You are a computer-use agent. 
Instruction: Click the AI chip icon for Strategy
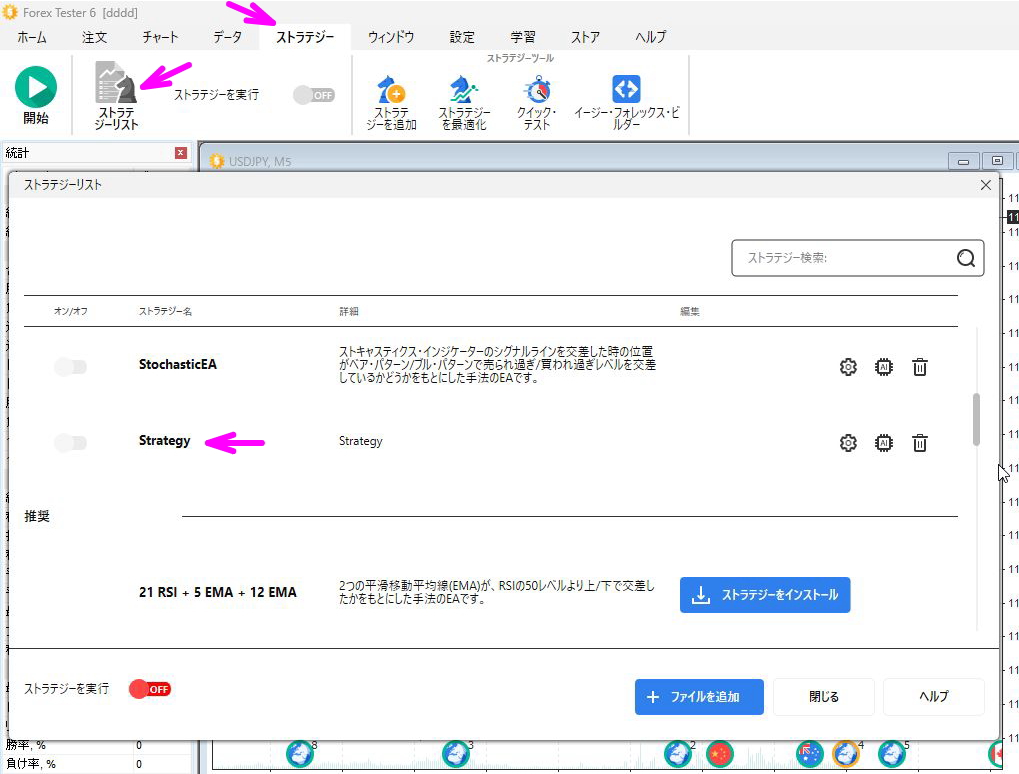pyautogui.click(x=884, y=443)
